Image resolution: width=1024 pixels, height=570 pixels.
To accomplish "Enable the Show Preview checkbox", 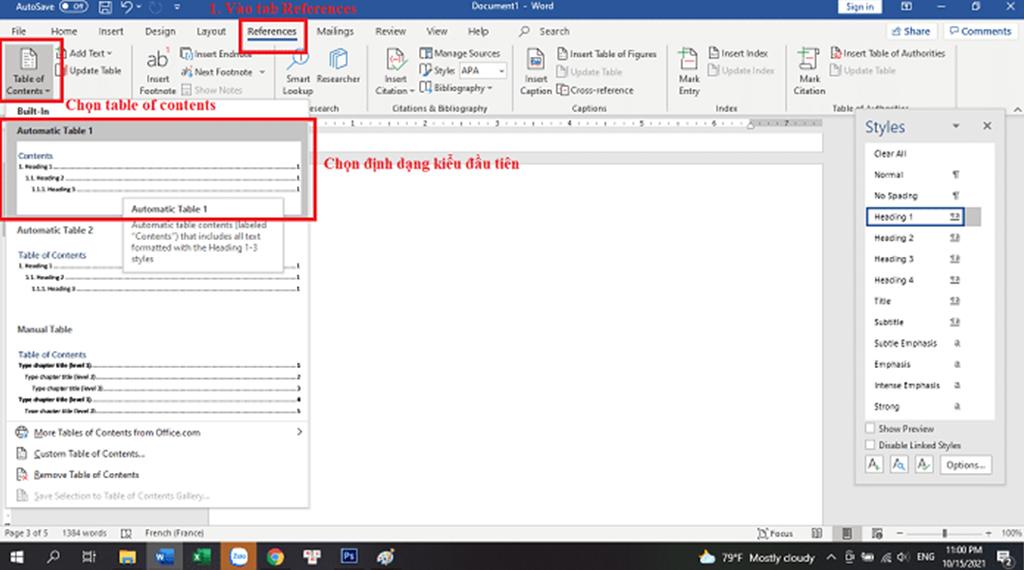I will (x=870, y=428).
